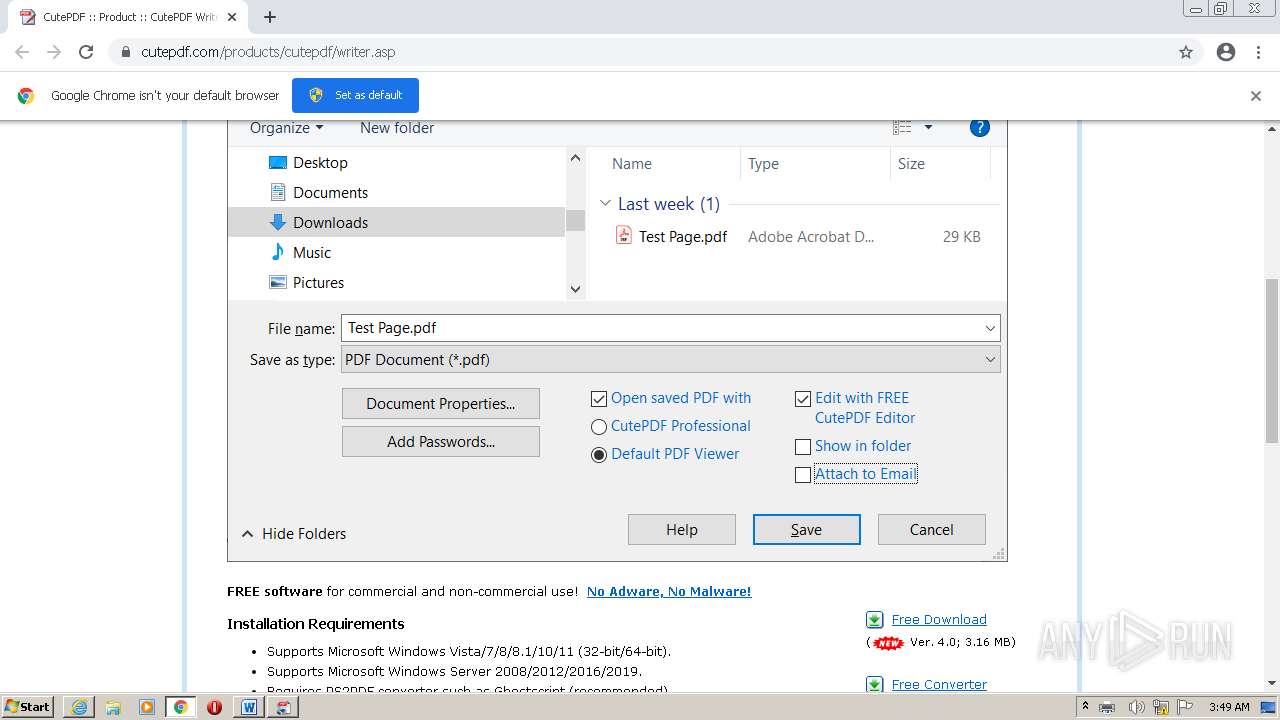The height and width of the screenshot is (720, 1280).
Task: Click the folder tree scroll down arrow
Action: point(575,289)
